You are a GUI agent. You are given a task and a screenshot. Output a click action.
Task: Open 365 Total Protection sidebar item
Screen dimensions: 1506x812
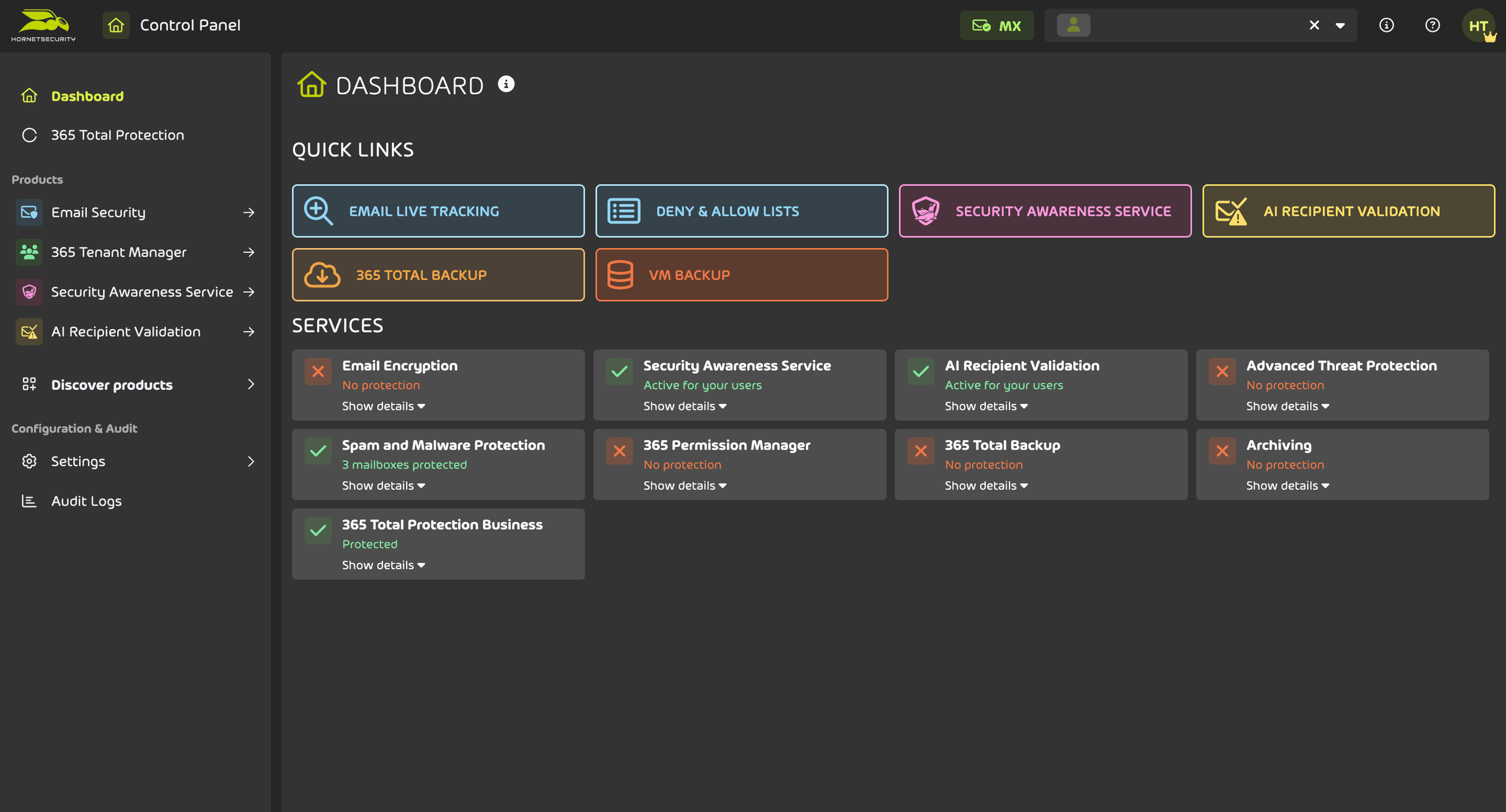pos(118,135)
